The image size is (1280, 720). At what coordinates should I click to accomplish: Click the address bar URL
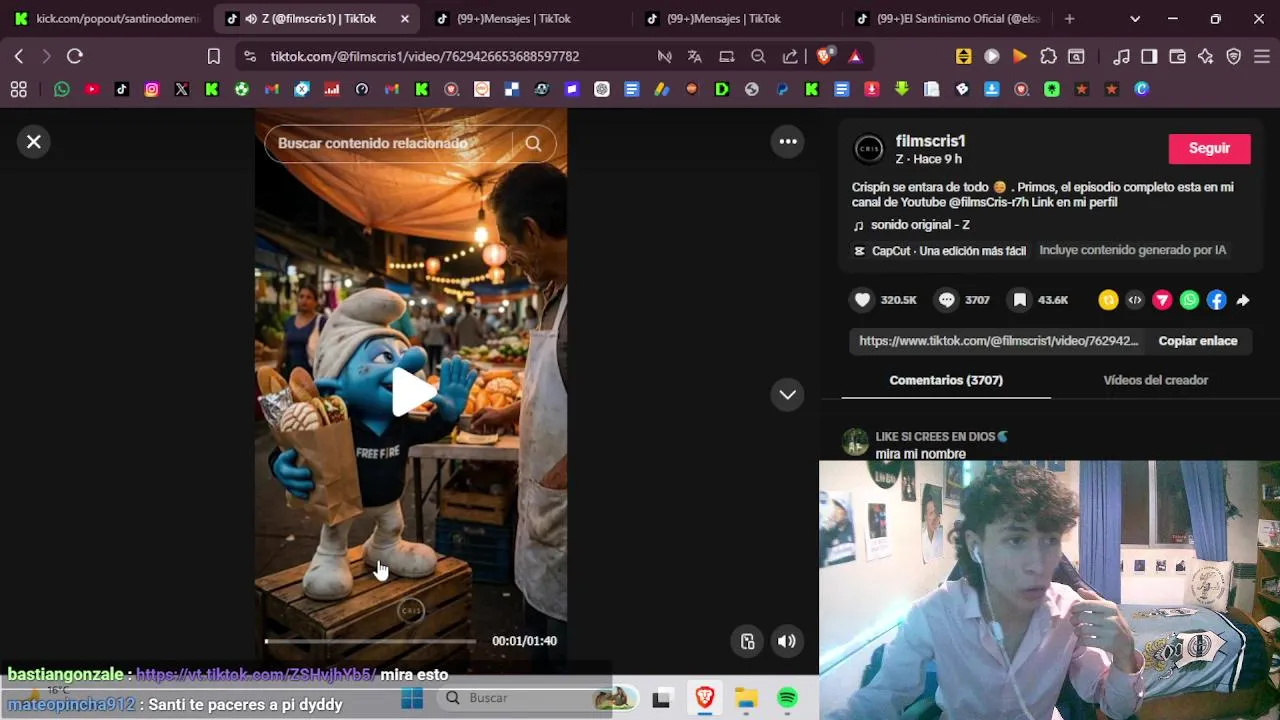pos(425,56)
